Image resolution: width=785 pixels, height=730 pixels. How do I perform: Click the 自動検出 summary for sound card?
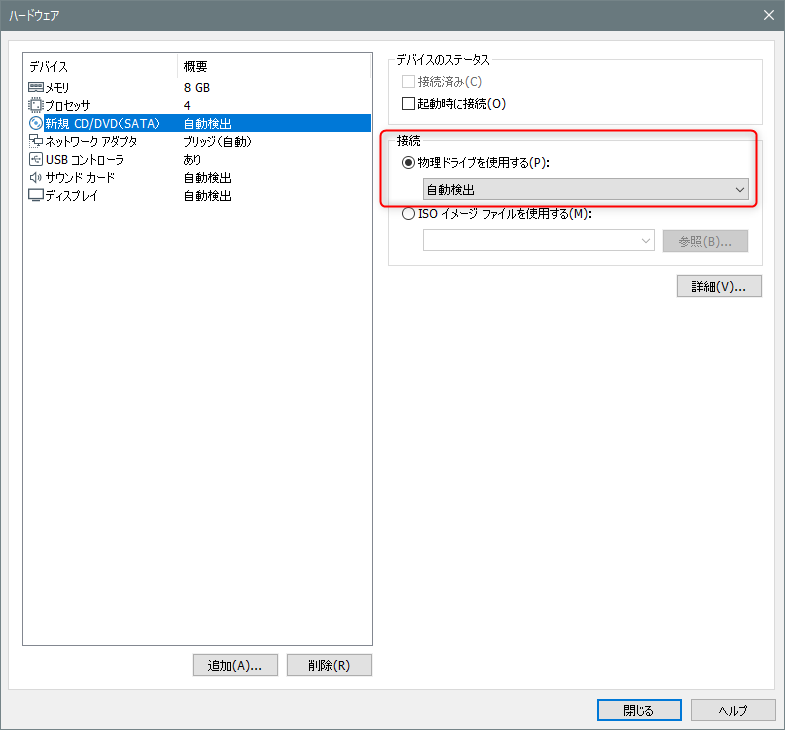tap(207, 178)
